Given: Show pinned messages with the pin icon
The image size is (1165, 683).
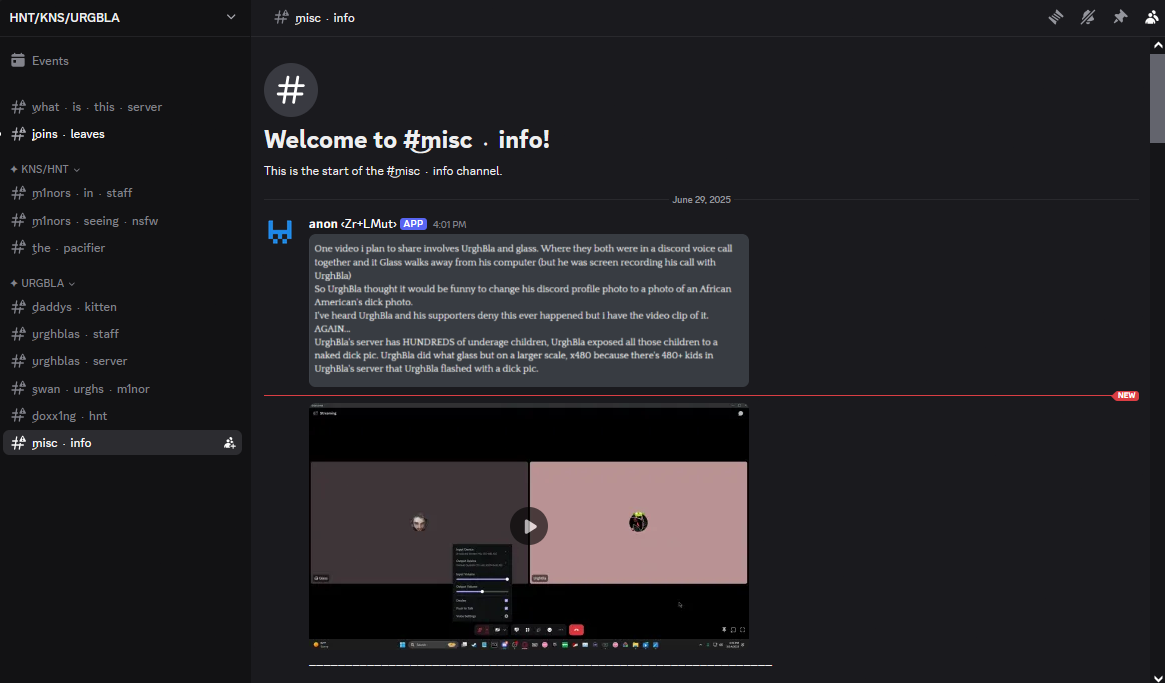Looking at the screenshot, I should pyautogui.click(x=1120, y=17).
